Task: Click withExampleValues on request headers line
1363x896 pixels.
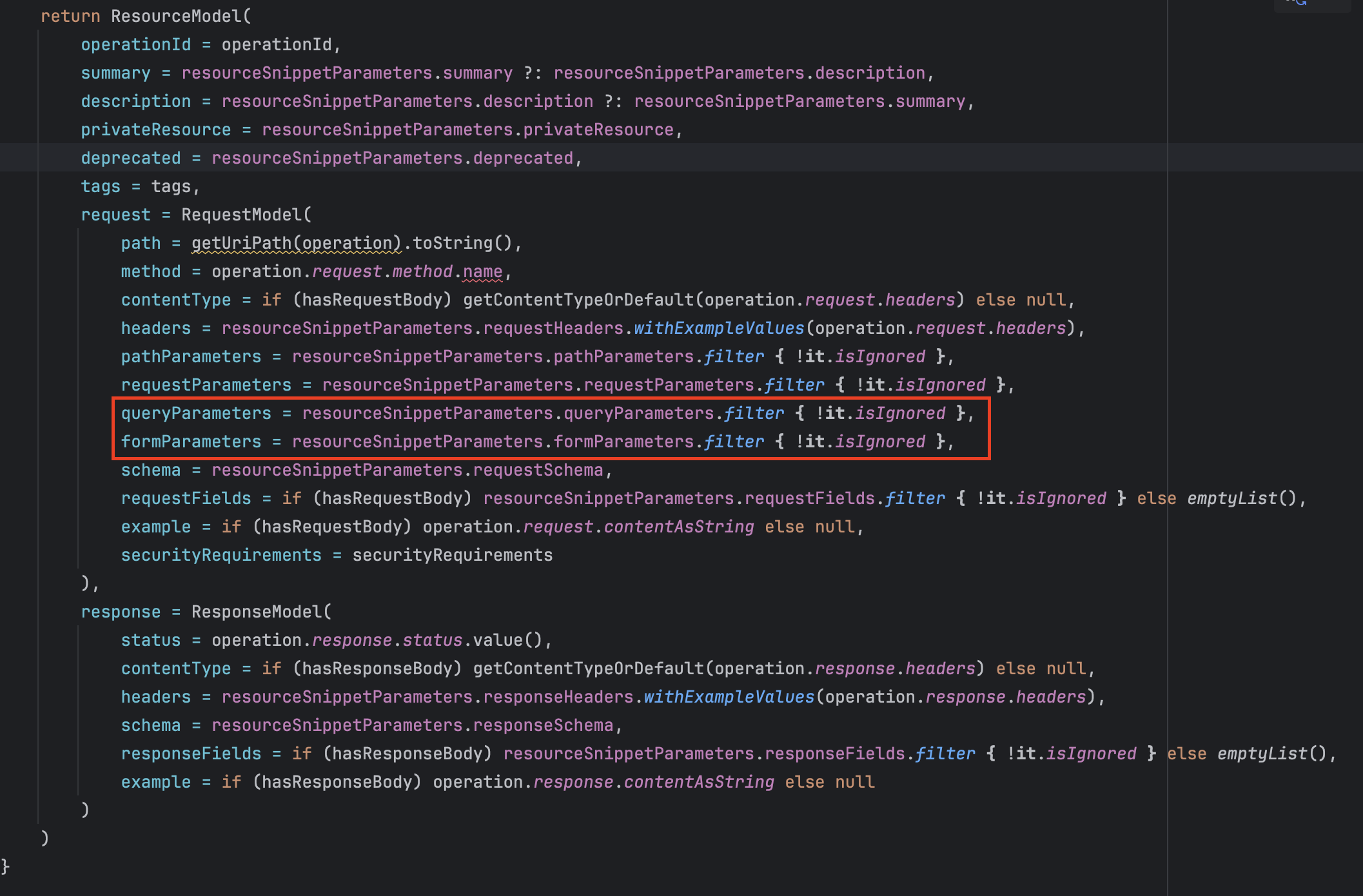Action: 718,328
